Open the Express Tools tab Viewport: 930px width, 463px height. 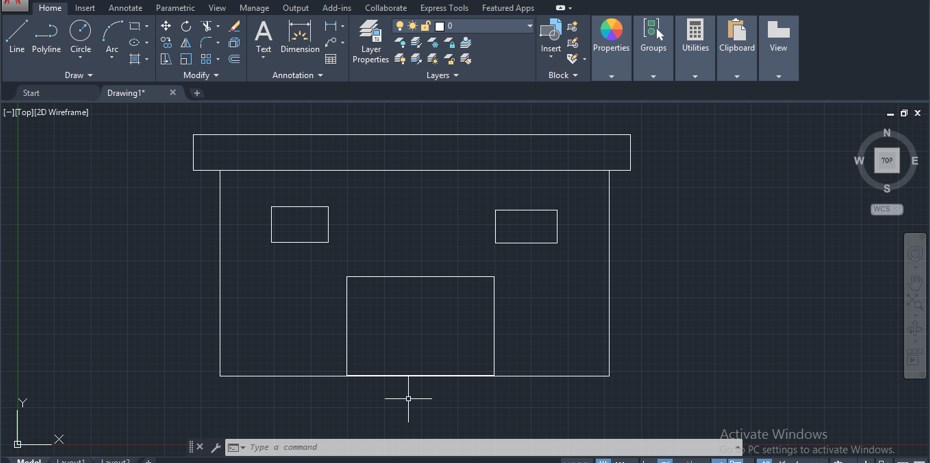tap(444, 8)
